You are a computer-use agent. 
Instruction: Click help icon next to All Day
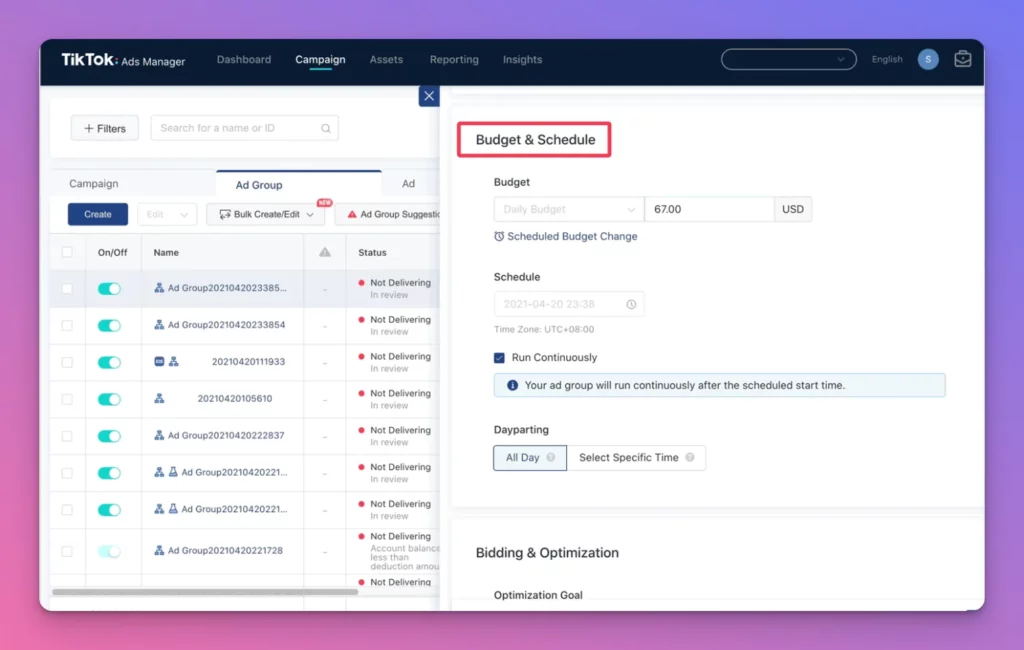551,458
